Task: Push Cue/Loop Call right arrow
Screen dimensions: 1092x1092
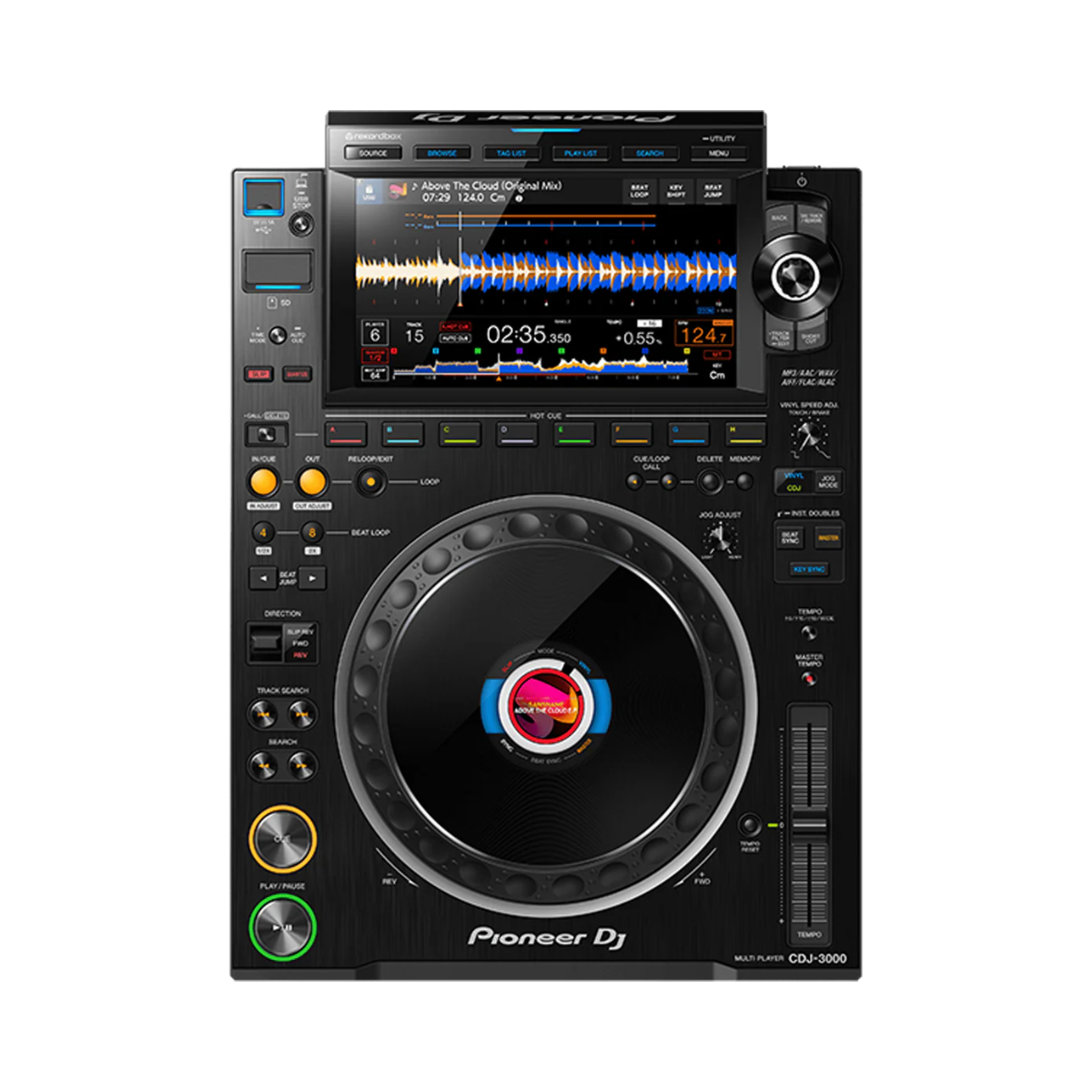Action: coord(669,481)
